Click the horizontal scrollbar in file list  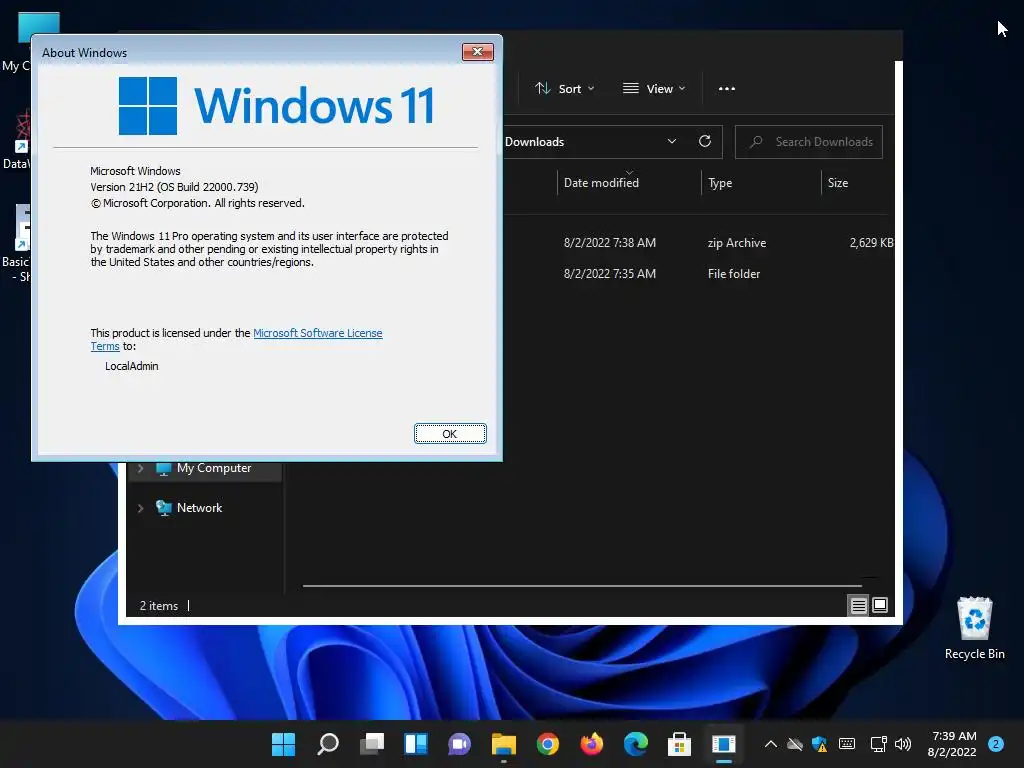tap(582, 586)
